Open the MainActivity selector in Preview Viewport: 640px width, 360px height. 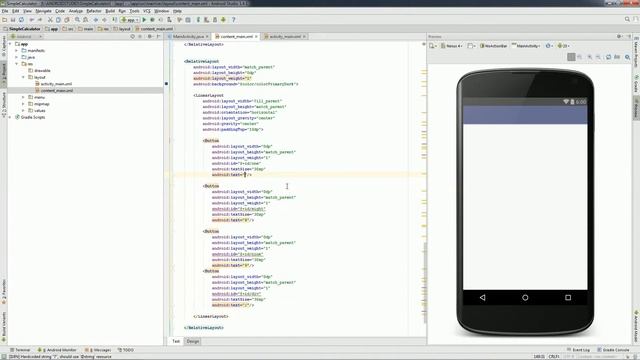(x=526, y=46)
